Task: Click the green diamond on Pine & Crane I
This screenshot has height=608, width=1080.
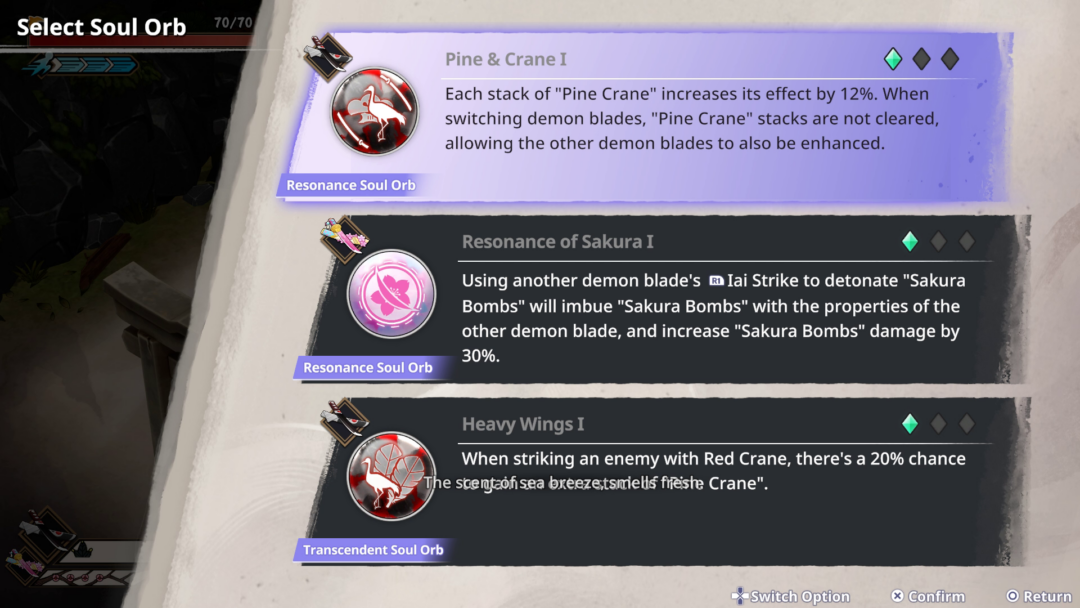Action: tap(893, 59)
